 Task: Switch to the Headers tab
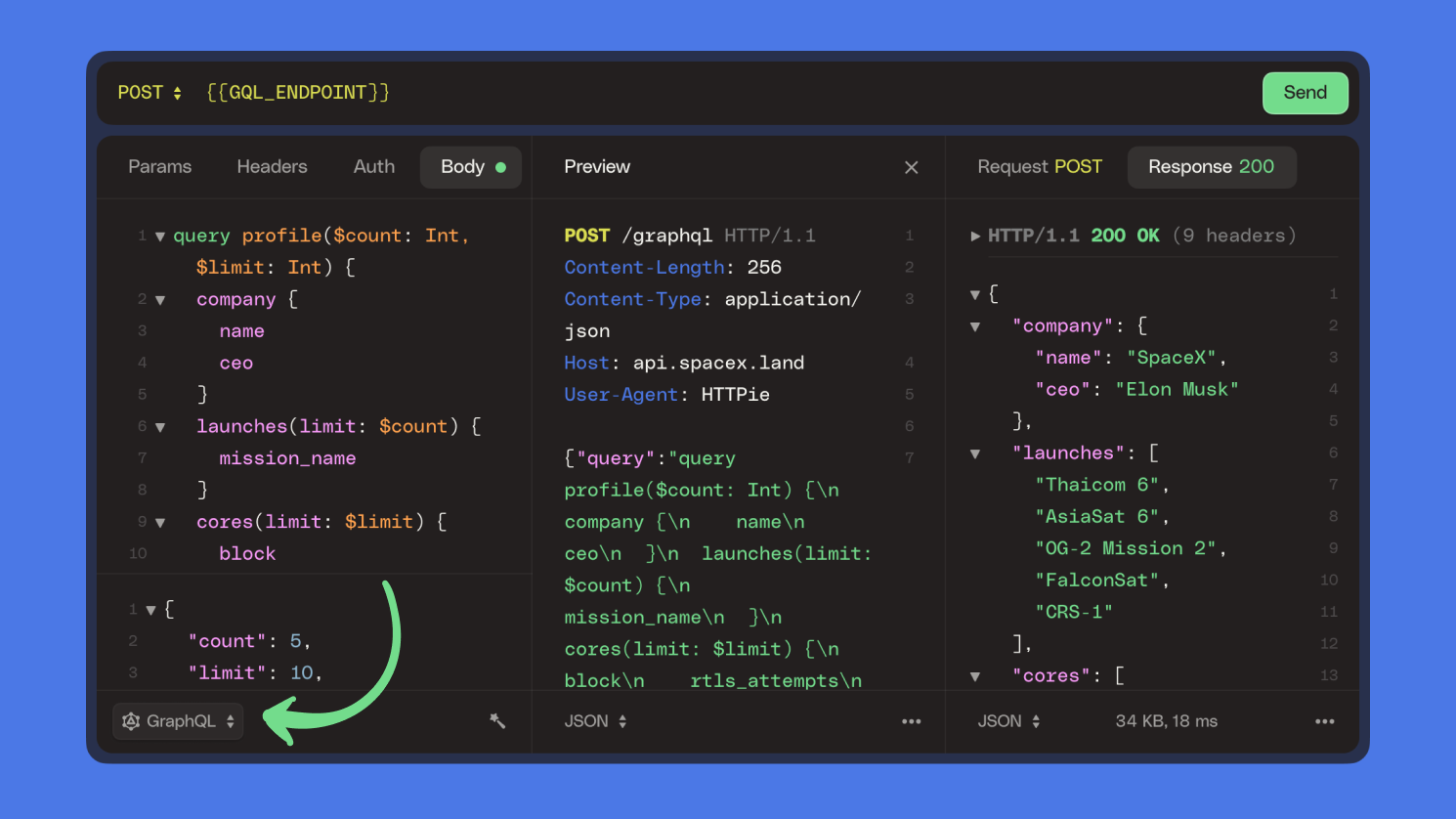coord(272,167)
